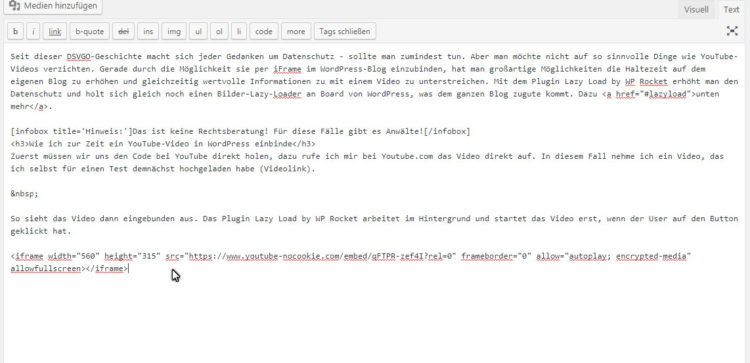Click the 'WP Rocket' text in first paragraph
750x363 pixels.
(646, 81)
